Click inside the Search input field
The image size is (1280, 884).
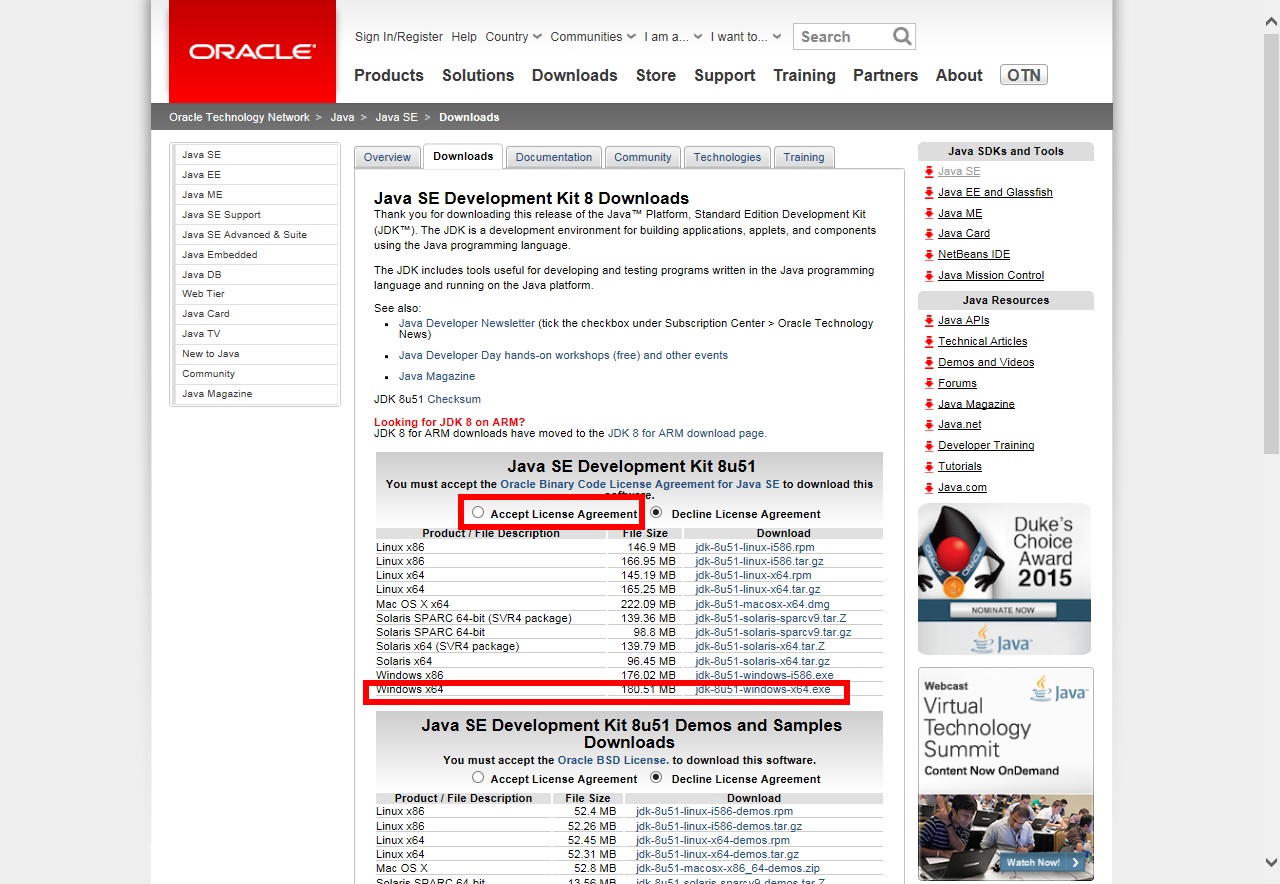click(x=843, y=37)
